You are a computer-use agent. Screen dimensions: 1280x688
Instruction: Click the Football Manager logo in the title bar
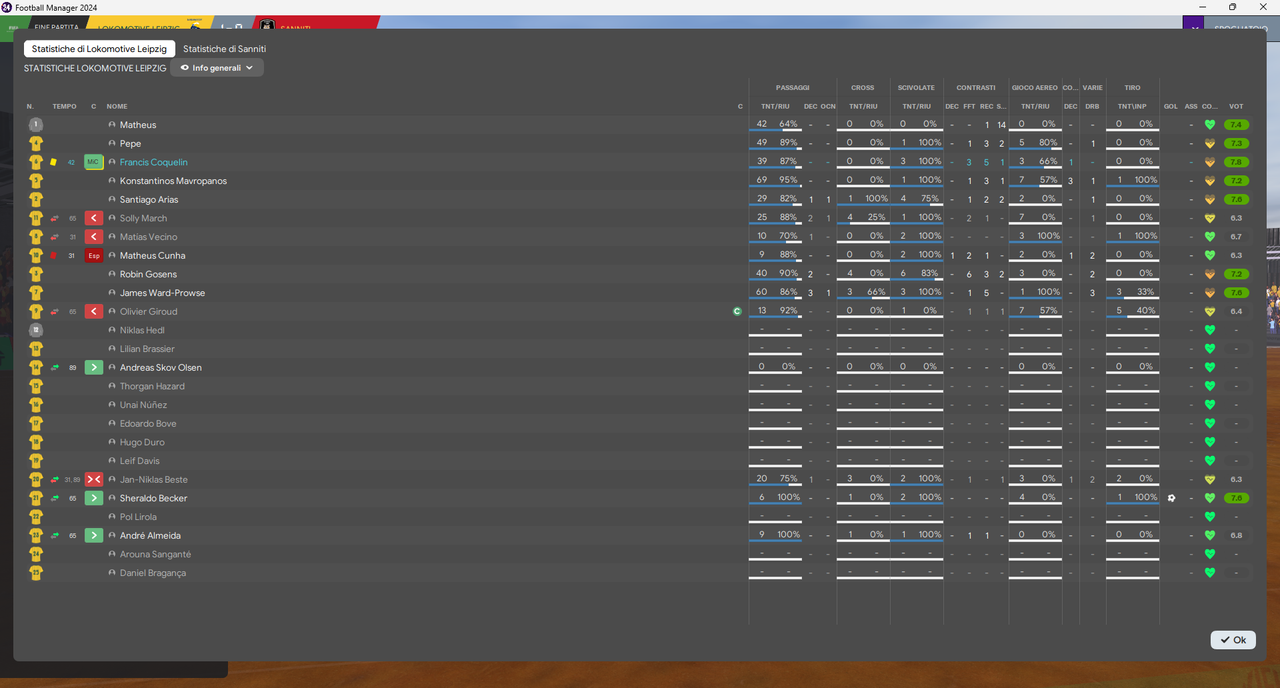7,7
